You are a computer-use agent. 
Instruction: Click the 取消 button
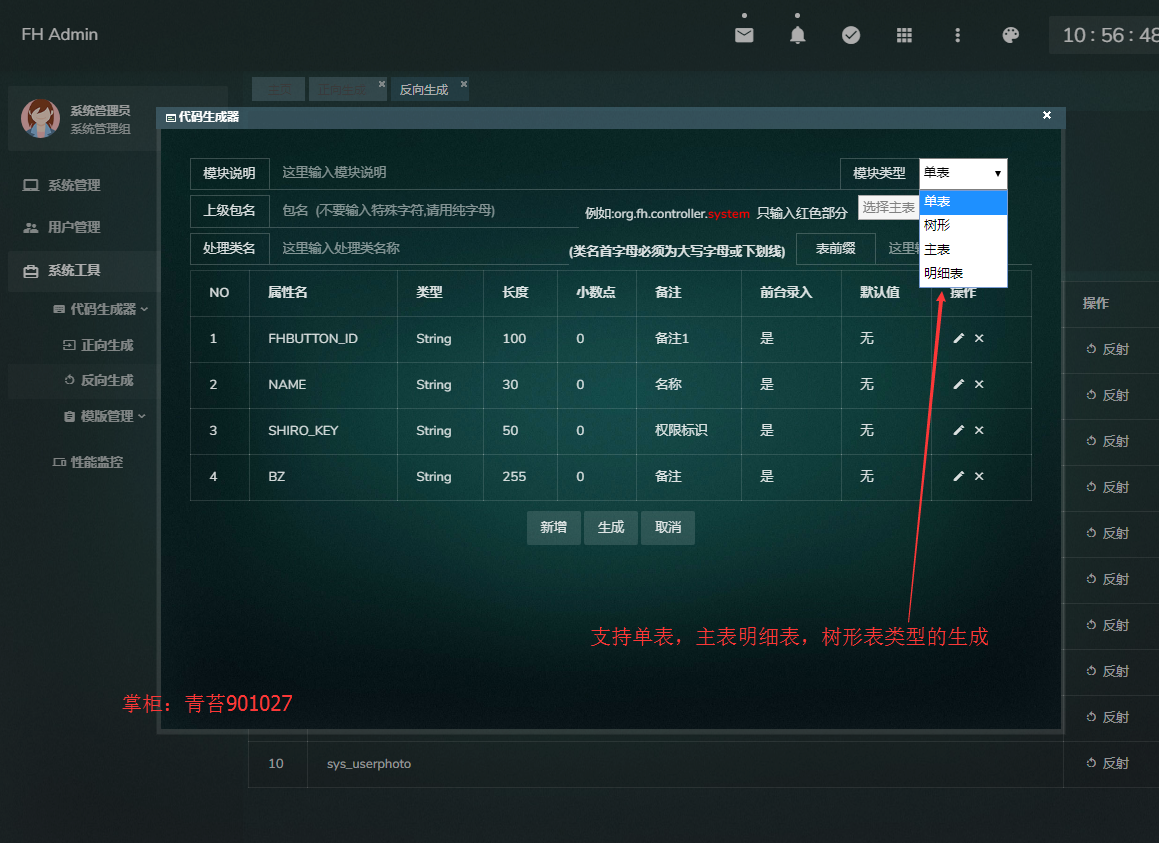667,527
